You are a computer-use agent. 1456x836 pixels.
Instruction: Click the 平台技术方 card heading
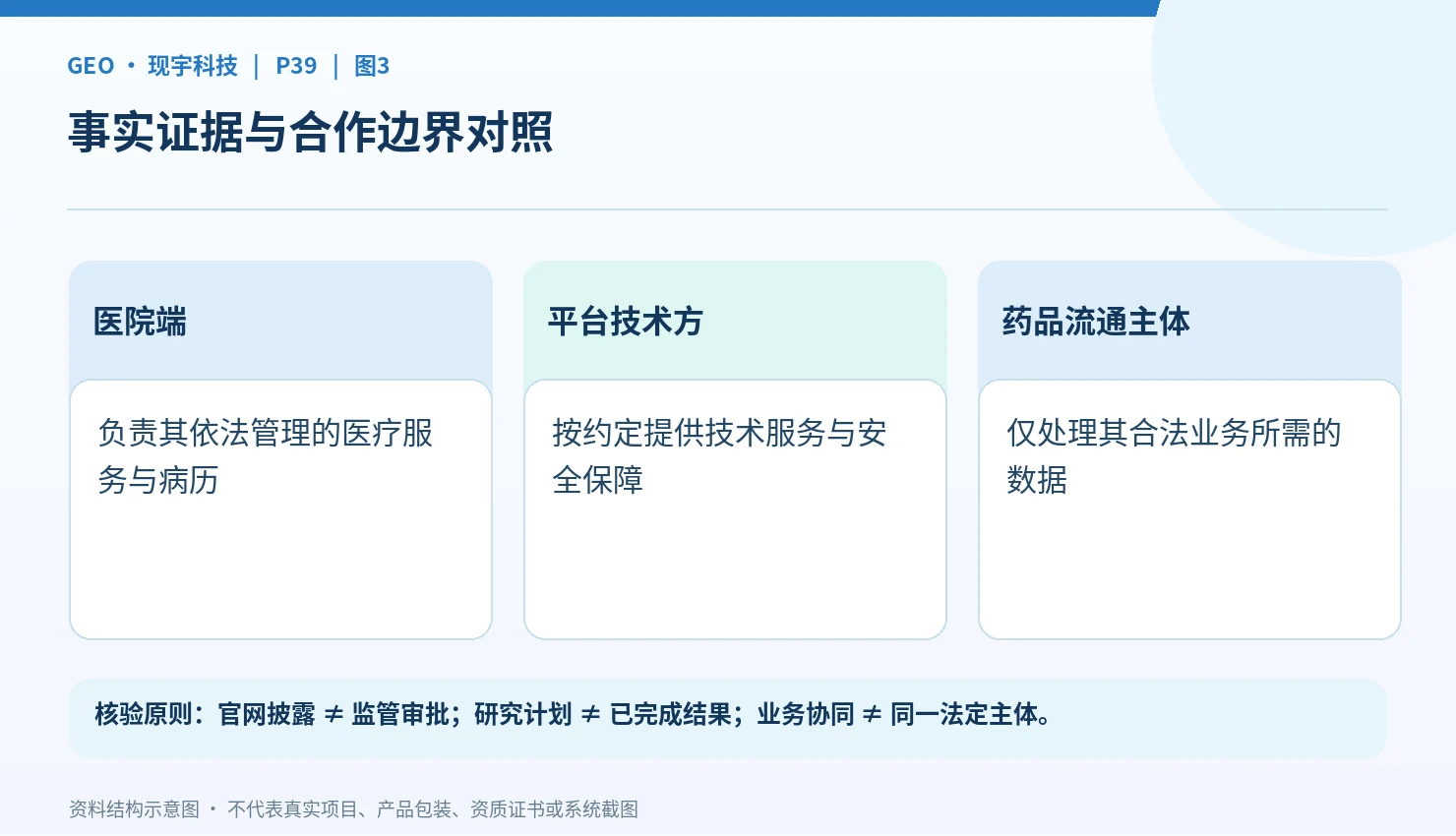point(626,322)
